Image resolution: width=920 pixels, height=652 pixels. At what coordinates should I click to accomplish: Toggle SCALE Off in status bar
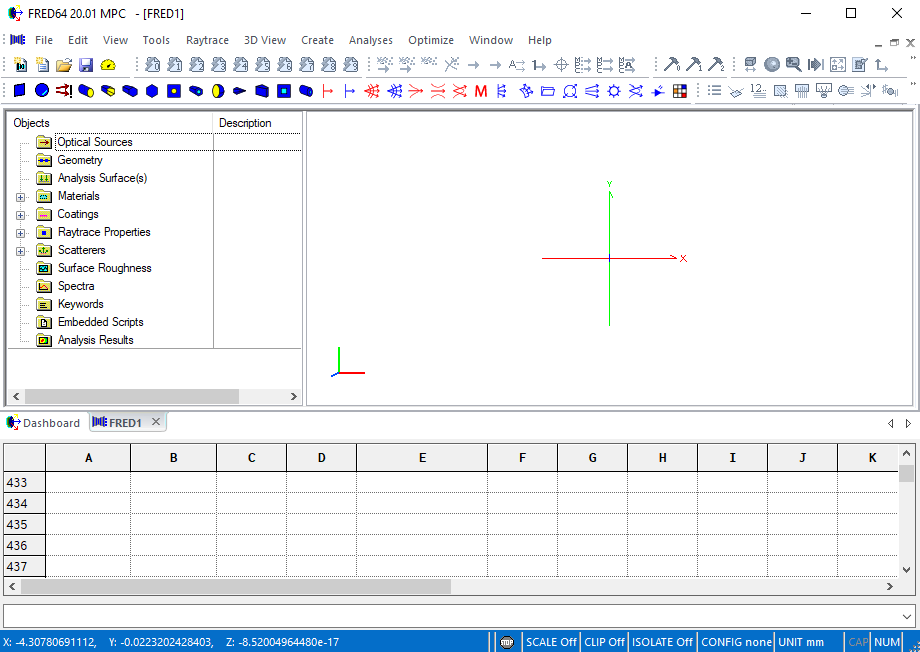coord(551,642)
